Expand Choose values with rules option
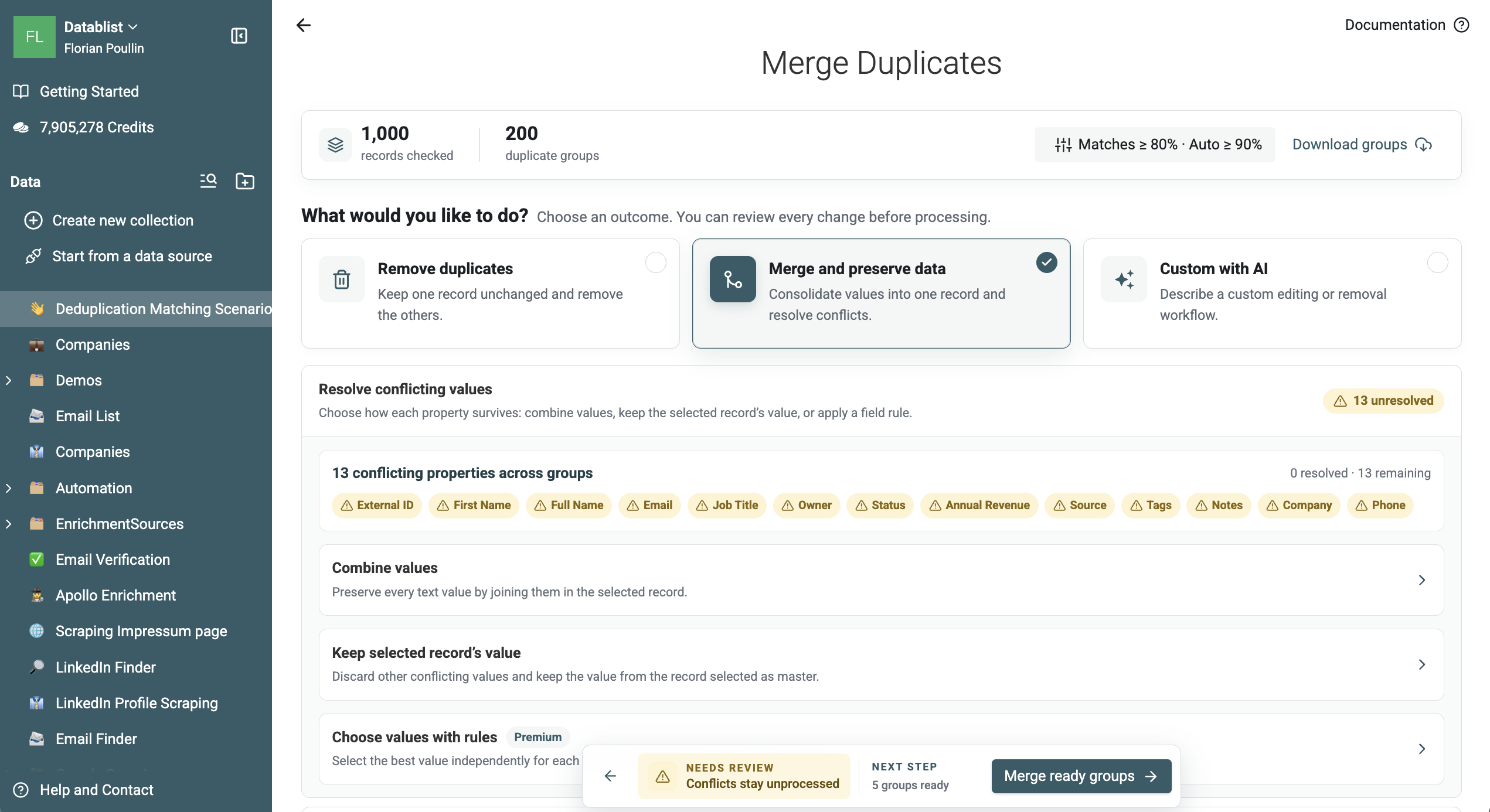This screenshot has width=1490, height=812. [881, 749]
